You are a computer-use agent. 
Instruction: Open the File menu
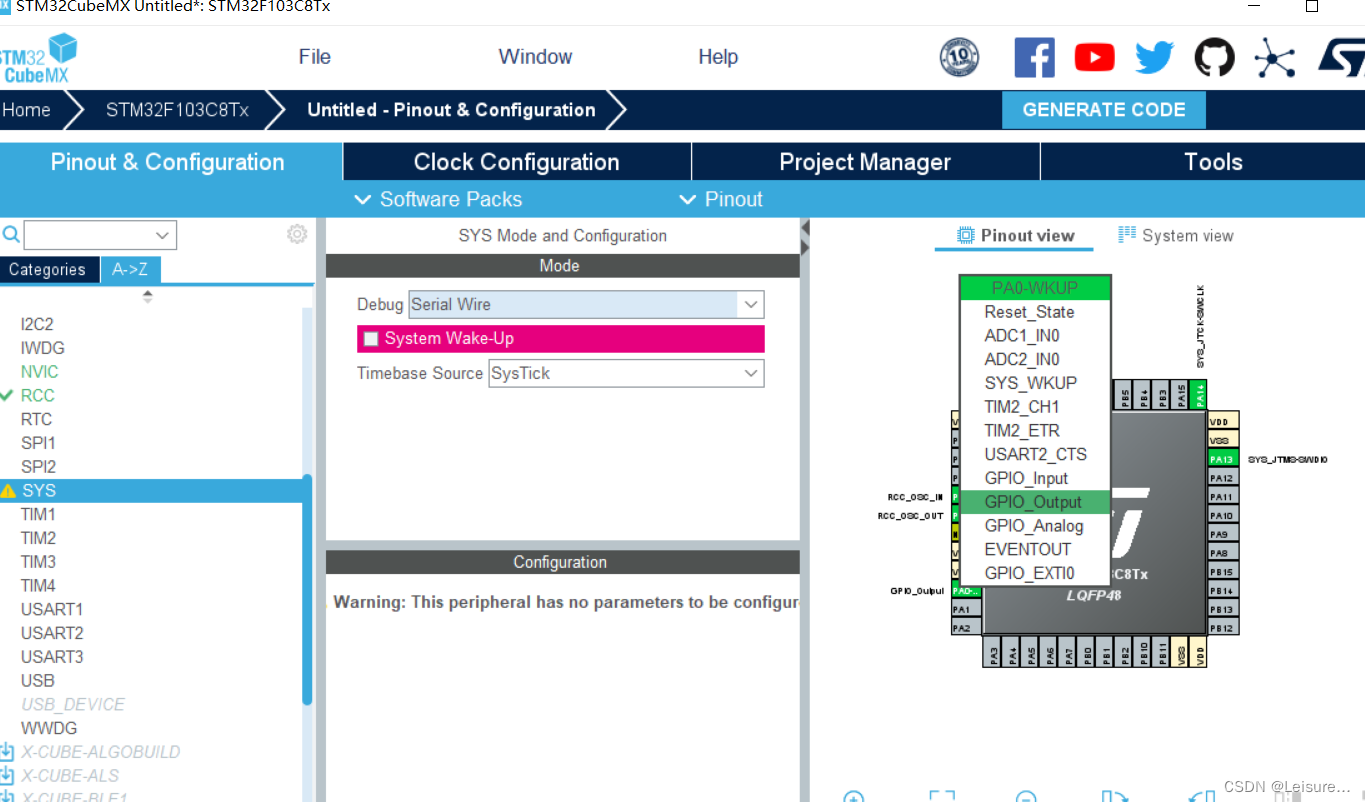click(314, 57)
